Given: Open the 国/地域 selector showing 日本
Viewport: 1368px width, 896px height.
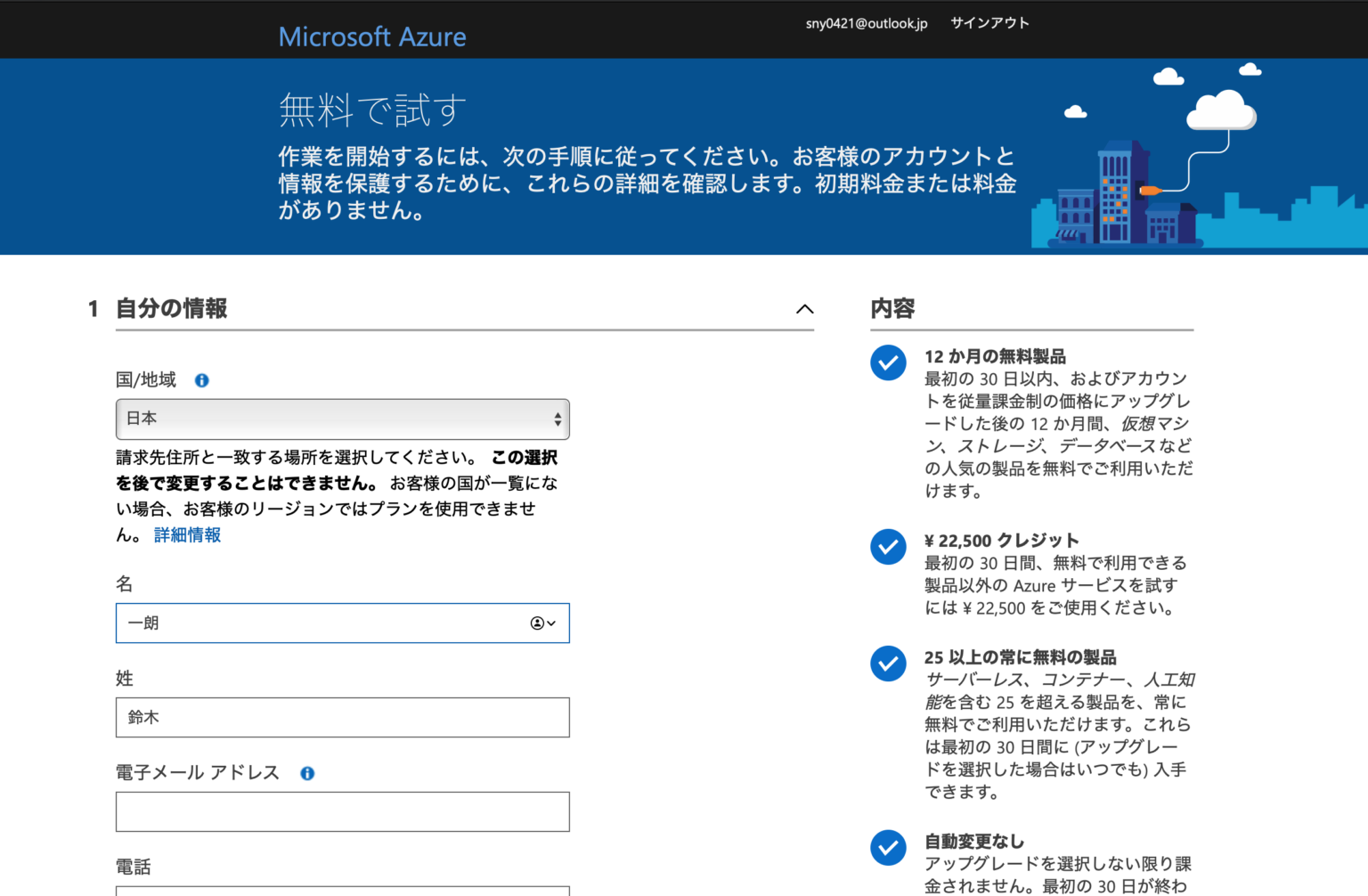Looking at the screenshot, I should (x=342, y=419).
